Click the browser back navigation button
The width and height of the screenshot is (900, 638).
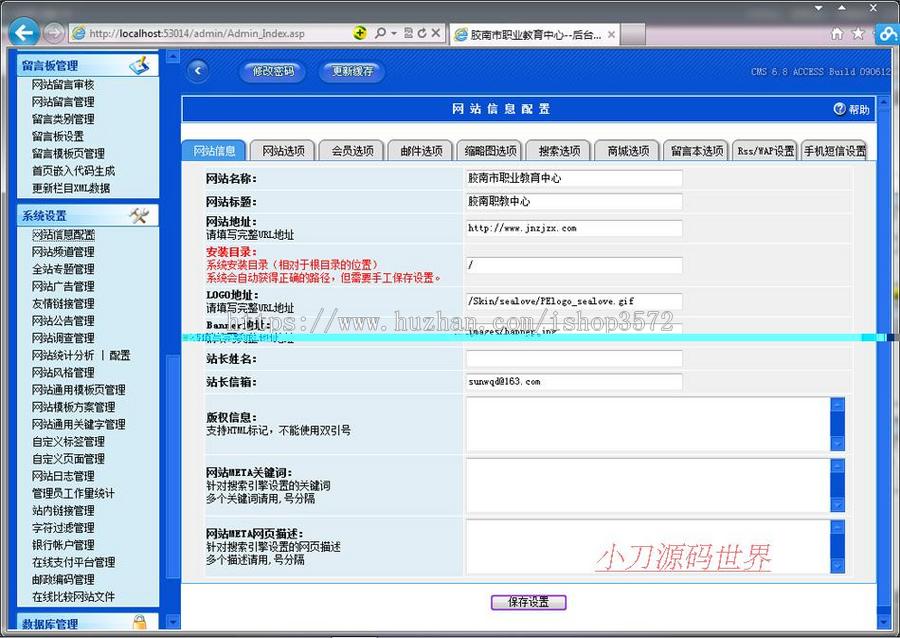pos(22,32)
